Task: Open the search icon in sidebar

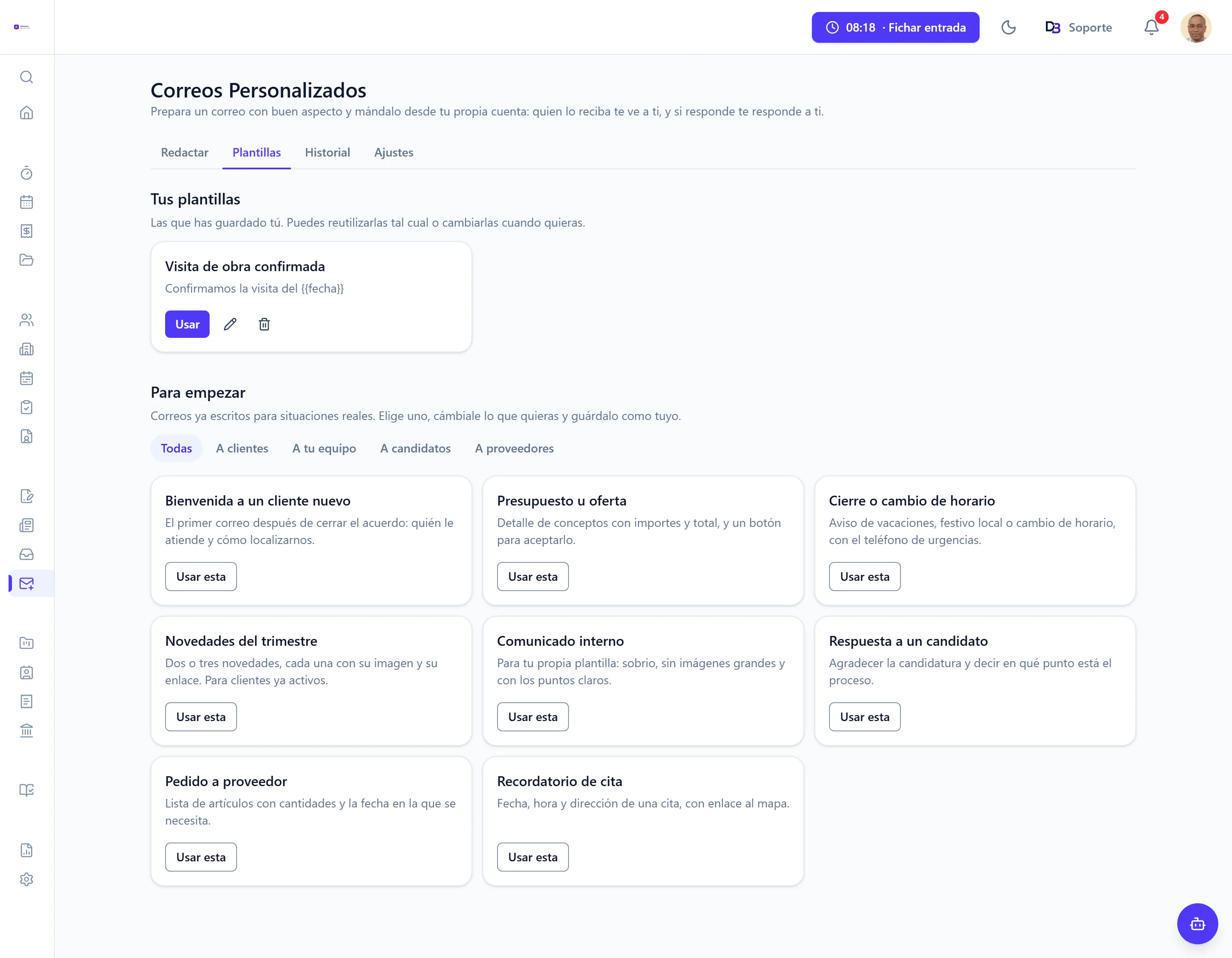Action: click(x=27, y=77)
